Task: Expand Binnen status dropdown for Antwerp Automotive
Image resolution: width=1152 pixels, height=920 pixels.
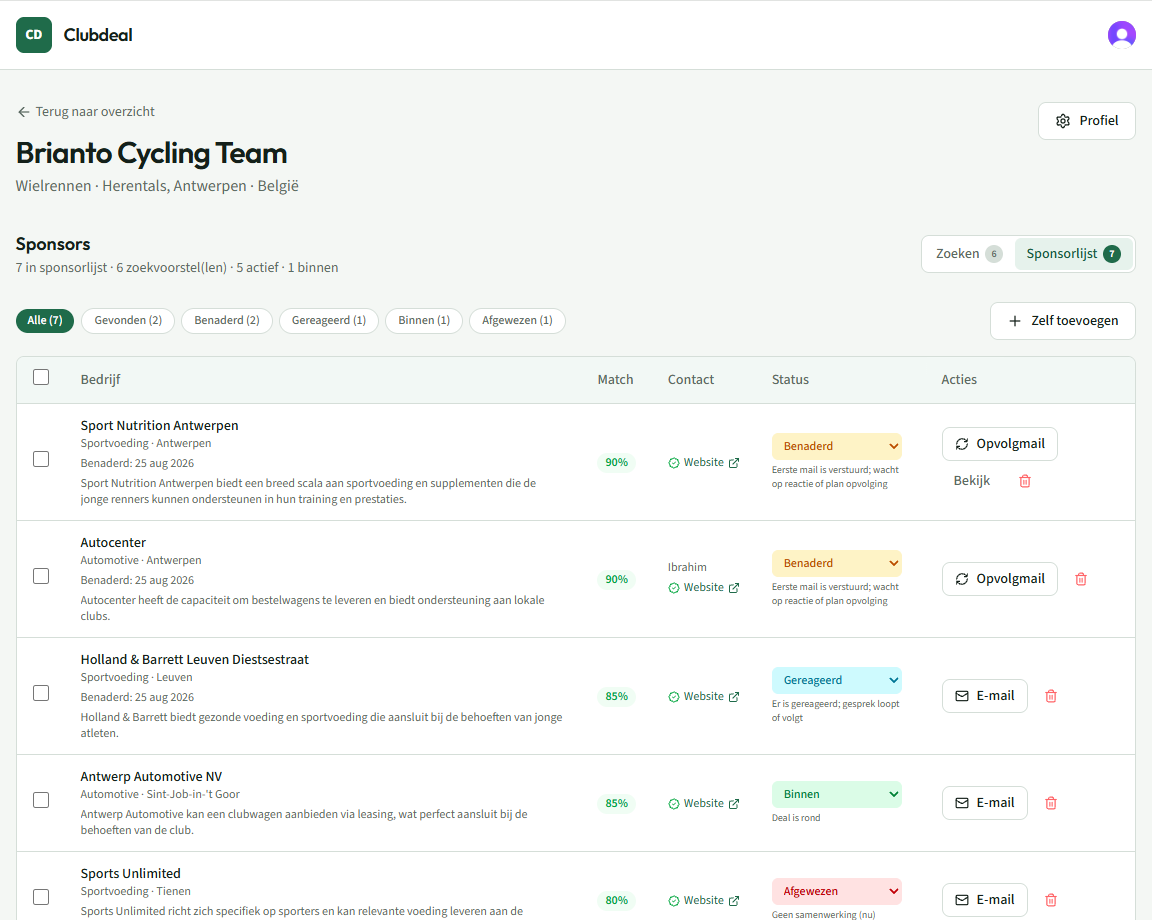Action: (x=836, y=794)
